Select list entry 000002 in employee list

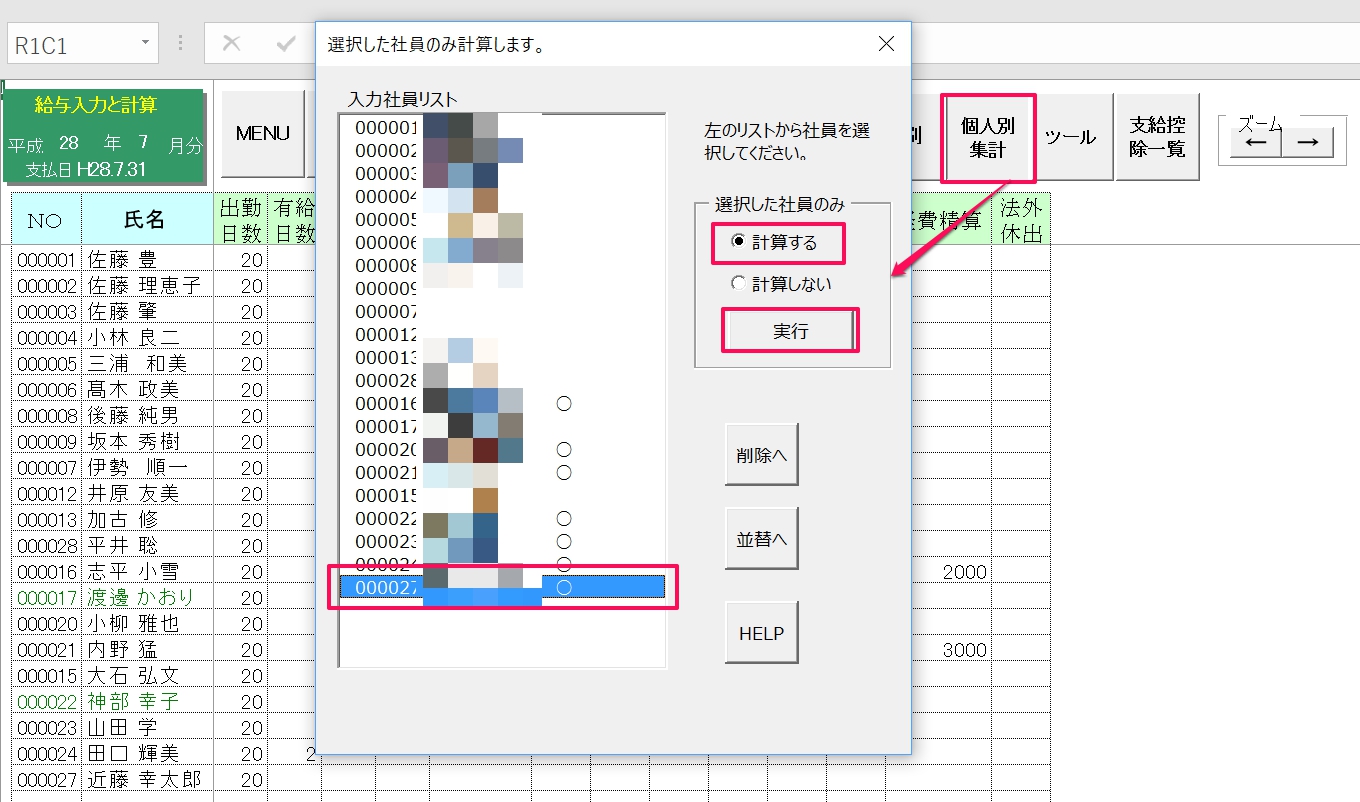point(502,150)
